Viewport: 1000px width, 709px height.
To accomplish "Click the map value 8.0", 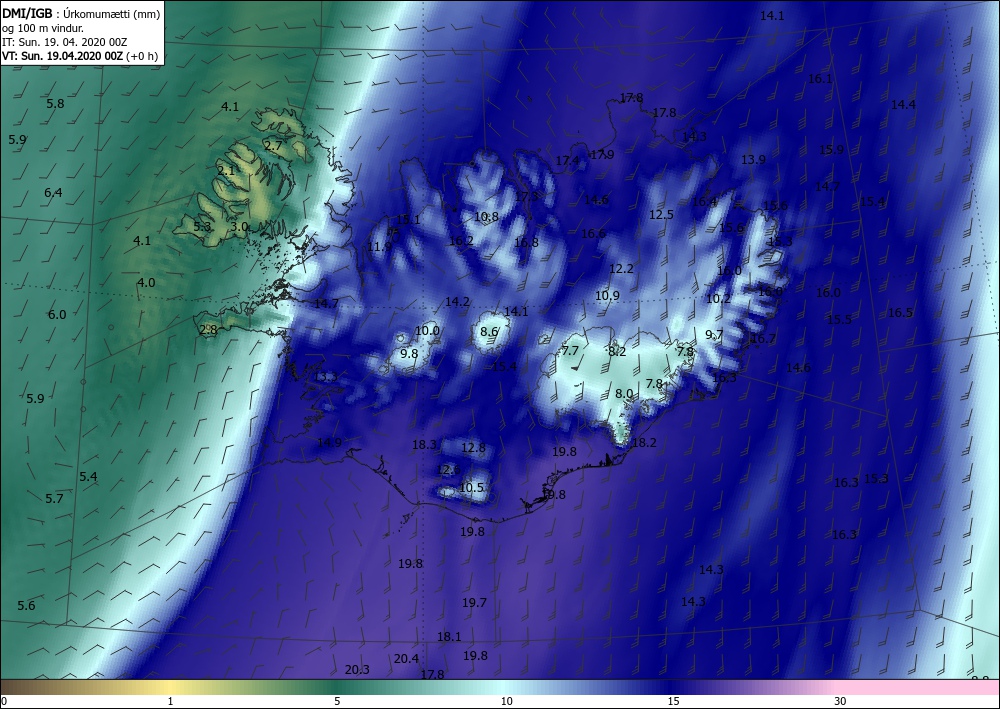I will 624,393.
